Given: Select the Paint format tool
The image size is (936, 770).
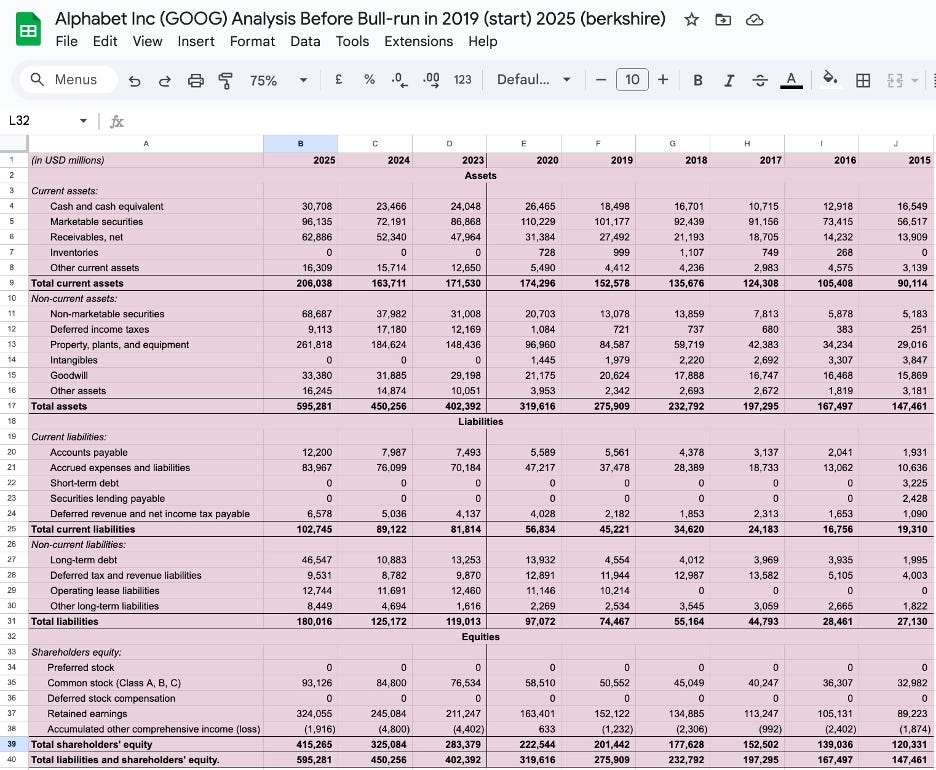Looking at the screenshot, I should click(226, 80).
